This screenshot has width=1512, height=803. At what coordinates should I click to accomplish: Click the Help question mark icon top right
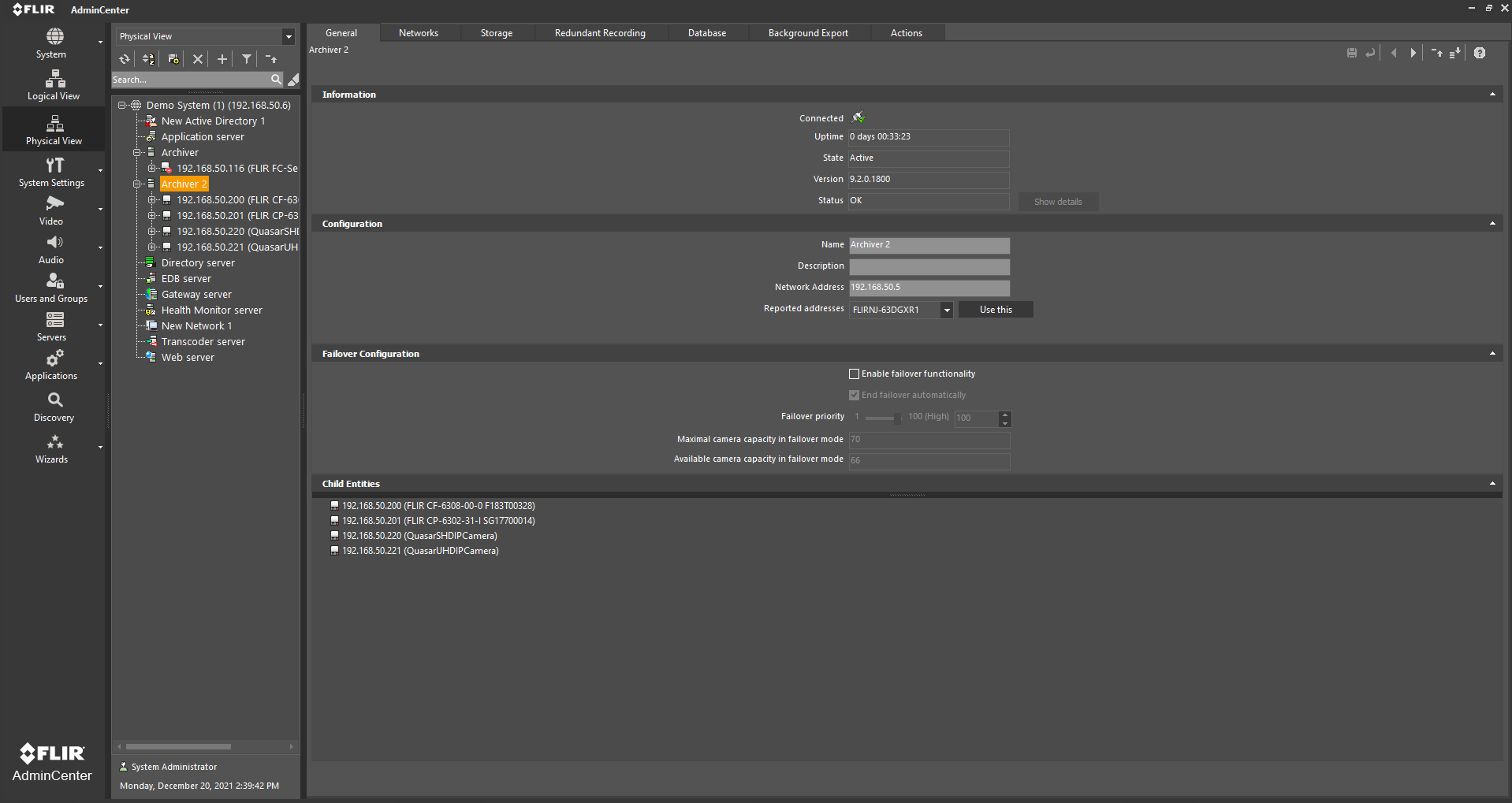click(x=1480, y=53)
